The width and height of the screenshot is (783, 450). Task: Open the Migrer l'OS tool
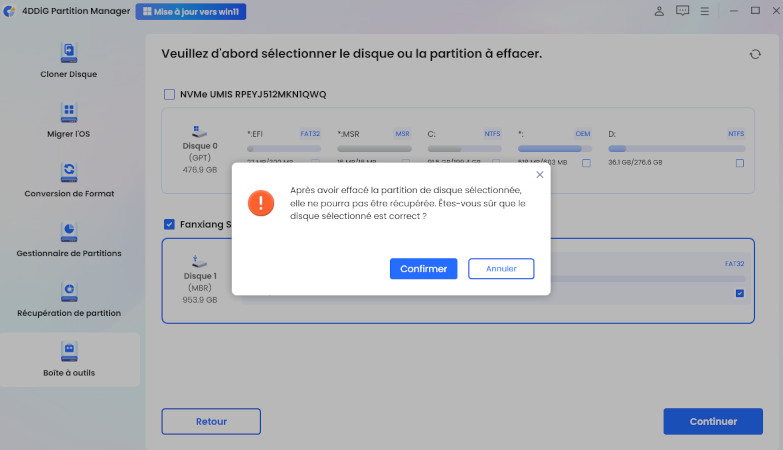[69, 120]
